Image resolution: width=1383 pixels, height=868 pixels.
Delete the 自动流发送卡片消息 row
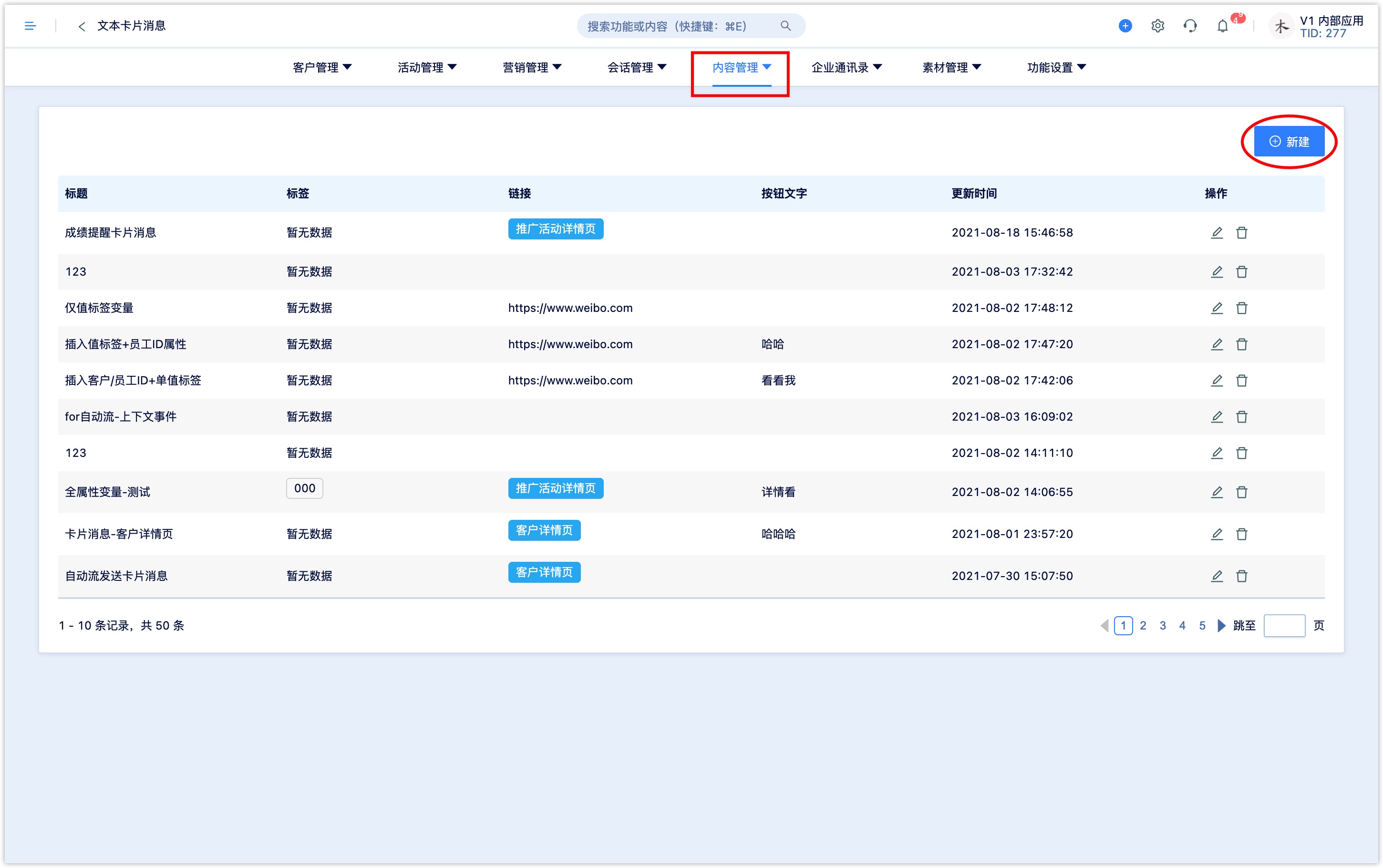pos(1241,575)
